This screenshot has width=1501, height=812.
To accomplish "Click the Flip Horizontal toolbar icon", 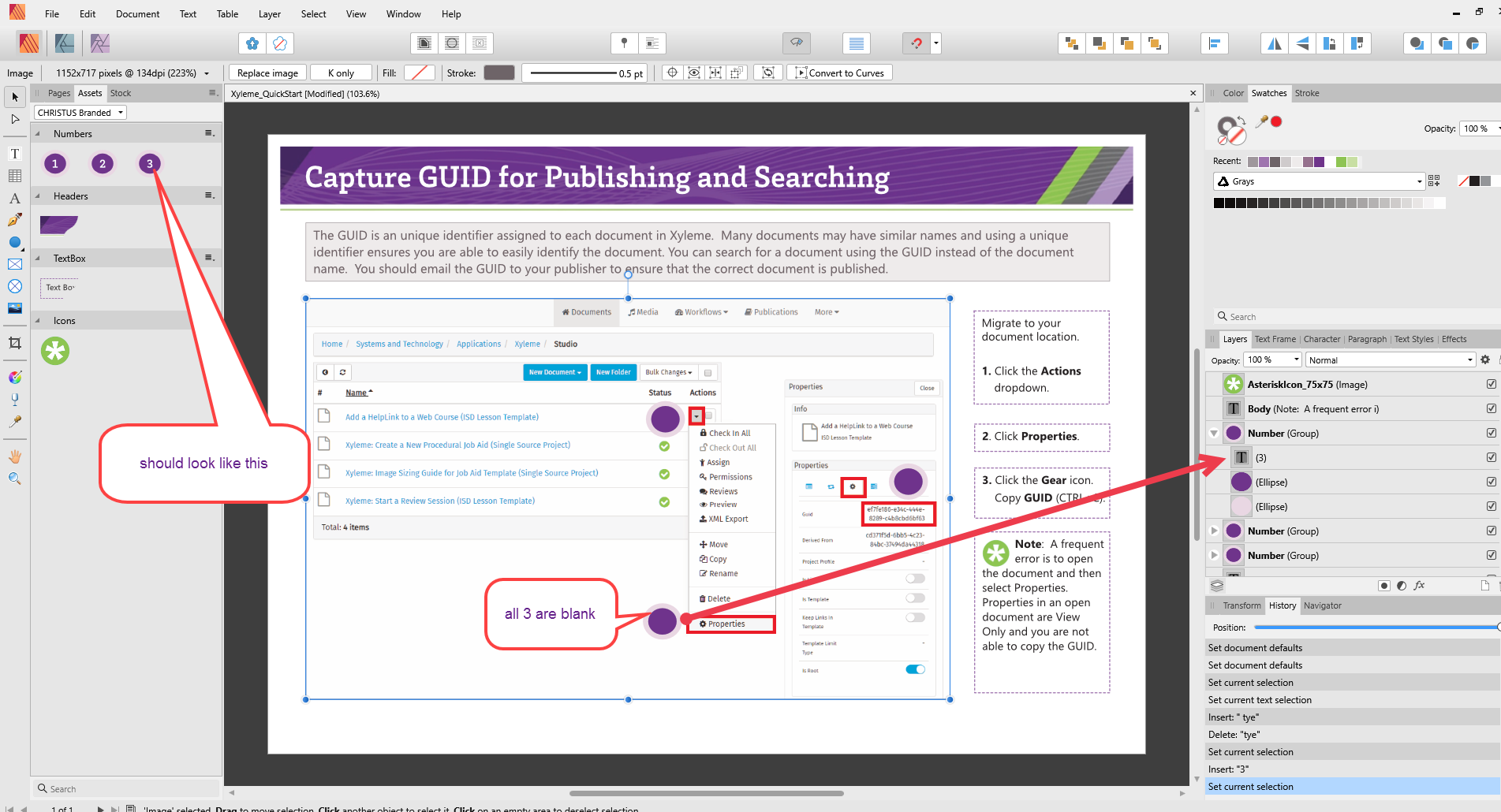I will pyautogui.click(x=1275, y=43).
